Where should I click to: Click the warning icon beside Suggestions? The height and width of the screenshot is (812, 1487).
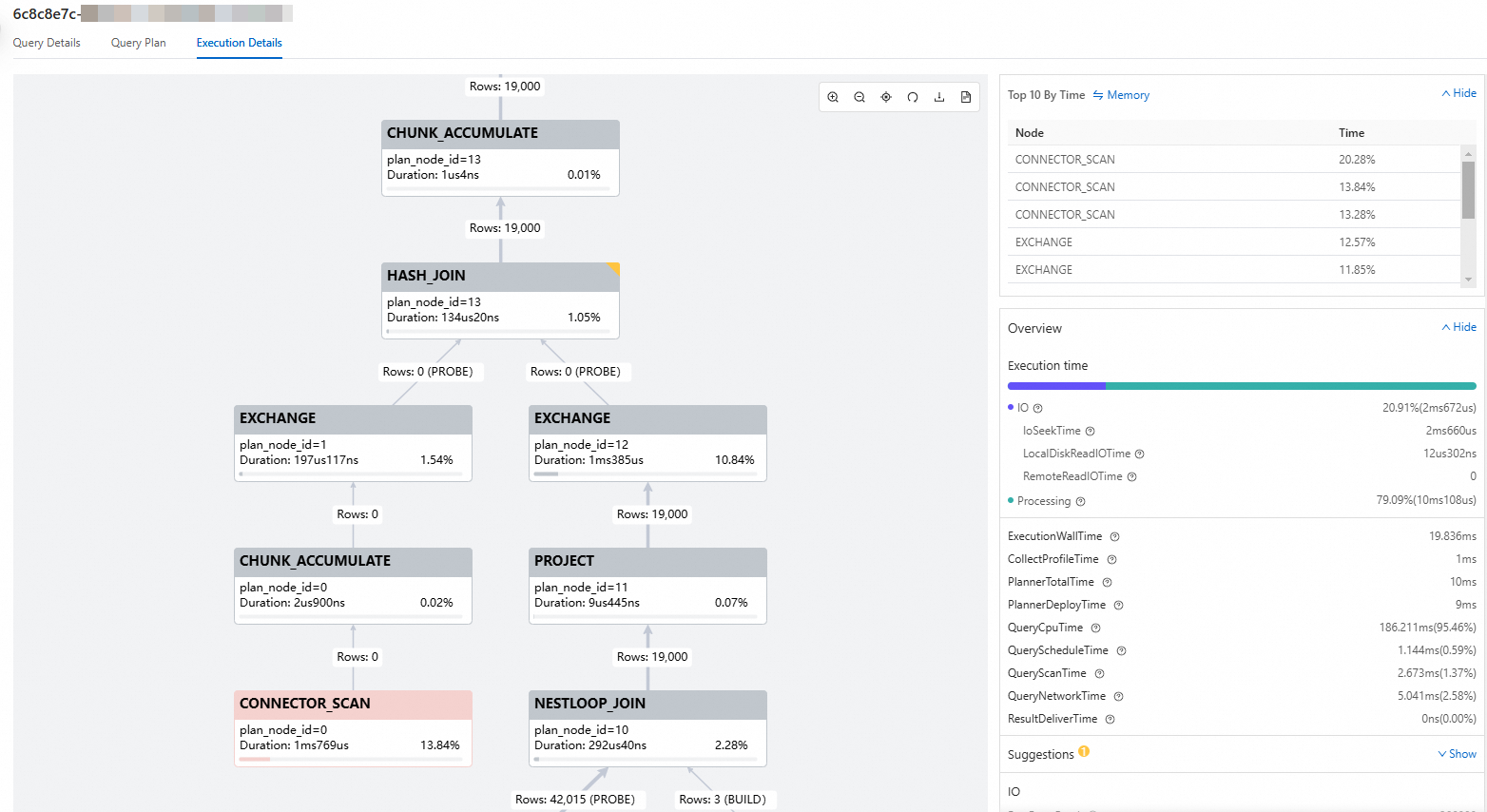[x=1084, y=752]
